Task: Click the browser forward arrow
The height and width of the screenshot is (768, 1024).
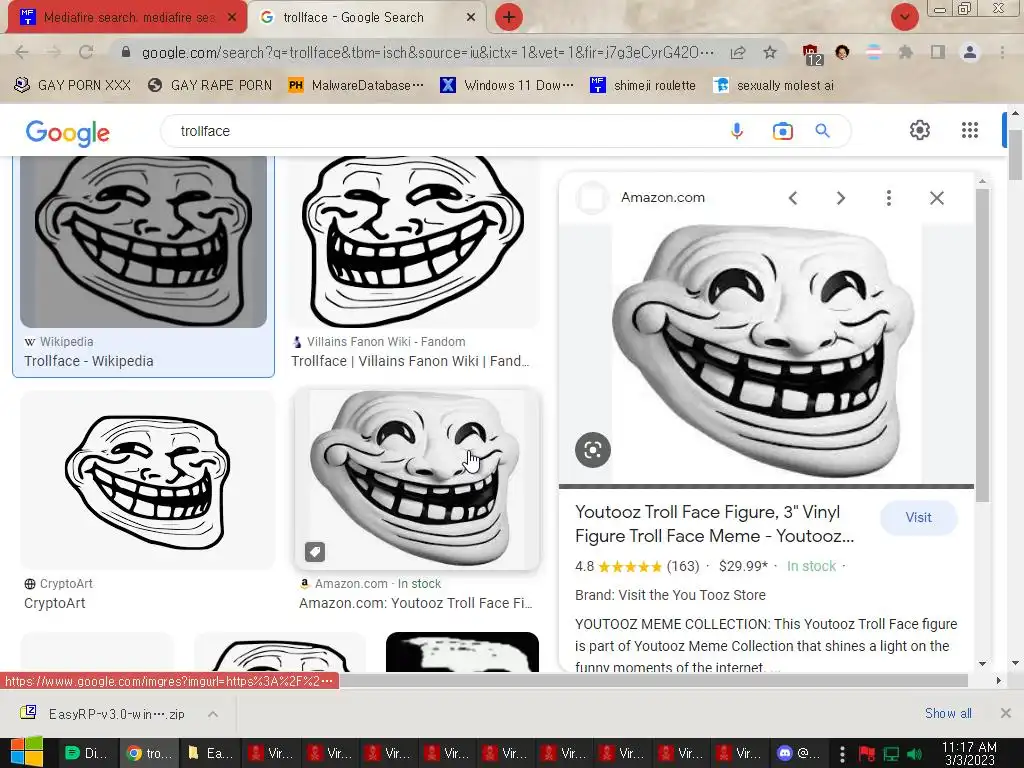Action: pos(54,52)
